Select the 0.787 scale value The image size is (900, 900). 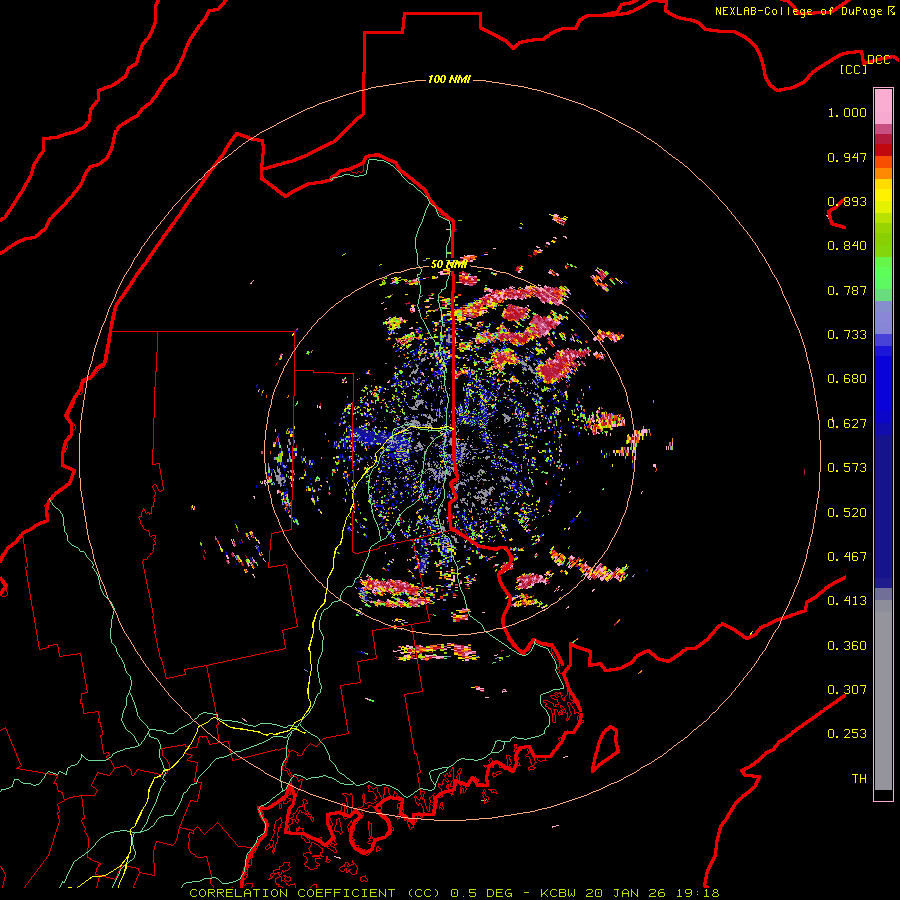coord(847,290)
